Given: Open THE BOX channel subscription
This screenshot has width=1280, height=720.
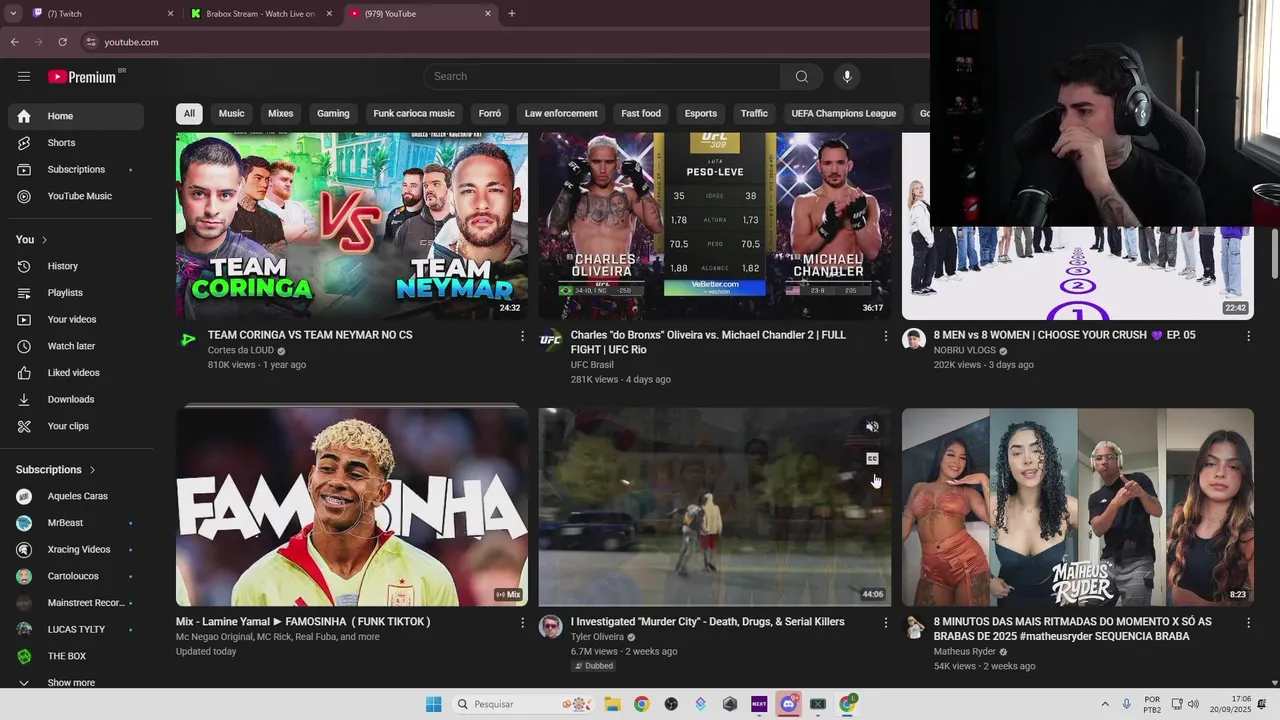Looking at the screenshot, I should (76, 656).
